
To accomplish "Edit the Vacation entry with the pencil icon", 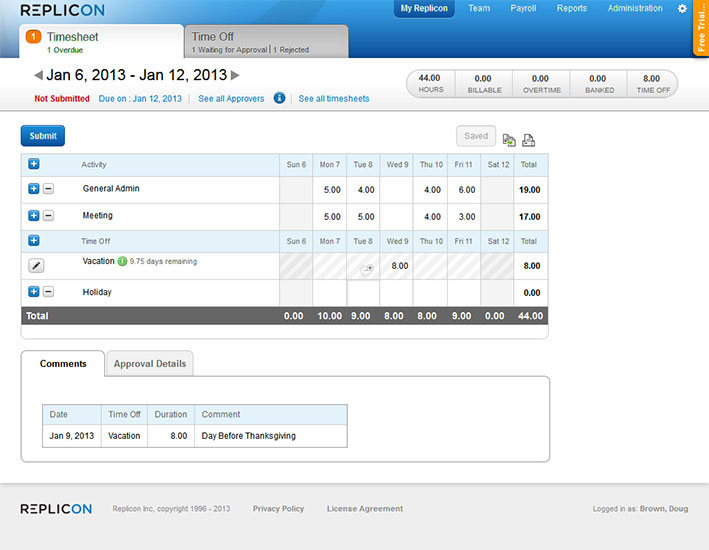I will 36,265.
